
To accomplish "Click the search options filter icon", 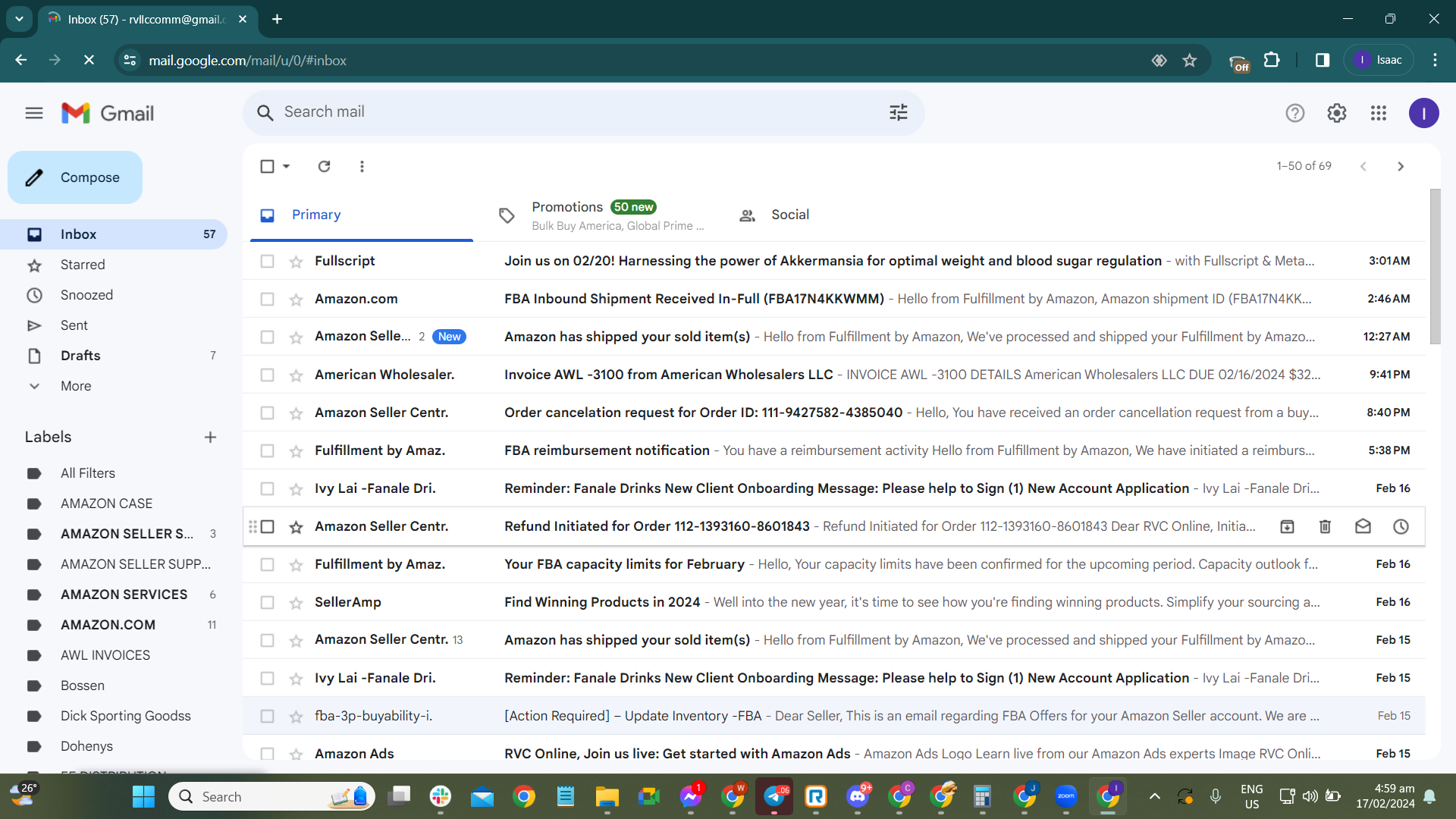I will click(x=899, y=113).
